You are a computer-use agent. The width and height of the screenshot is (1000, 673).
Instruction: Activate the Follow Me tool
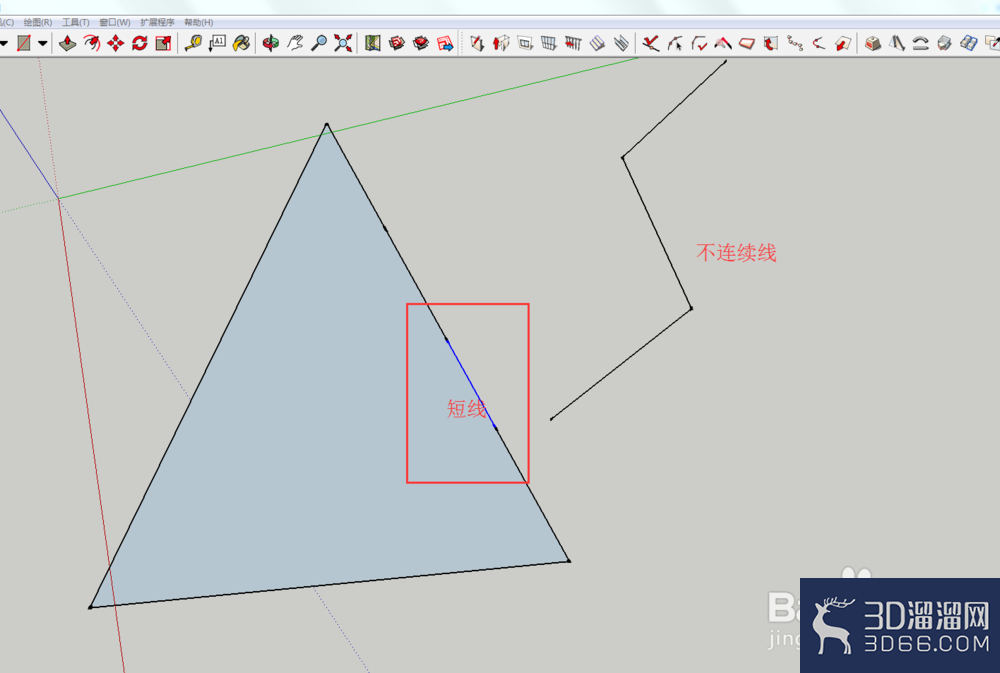(x=92, y=43)
